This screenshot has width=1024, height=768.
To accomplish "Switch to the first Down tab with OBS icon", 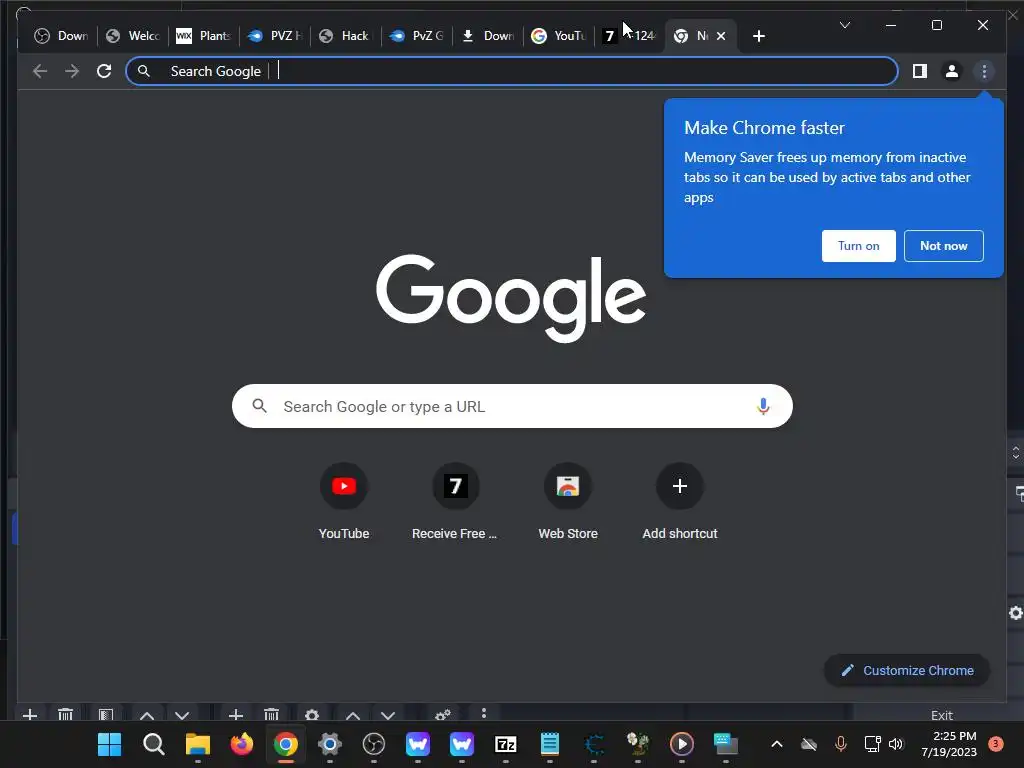I will click(x=61, y=36).
